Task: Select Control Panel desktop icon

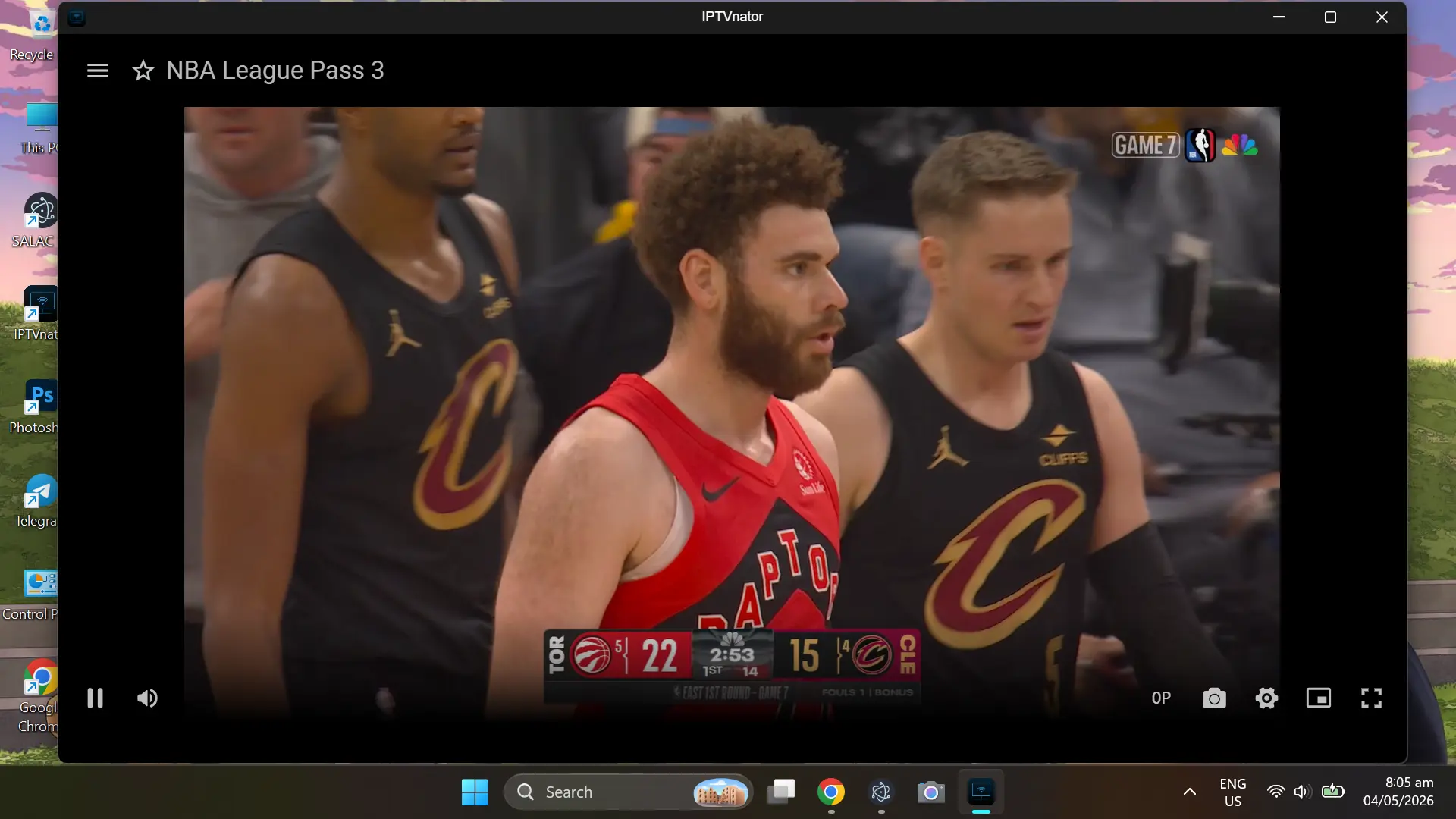Action: coord(30,595)
